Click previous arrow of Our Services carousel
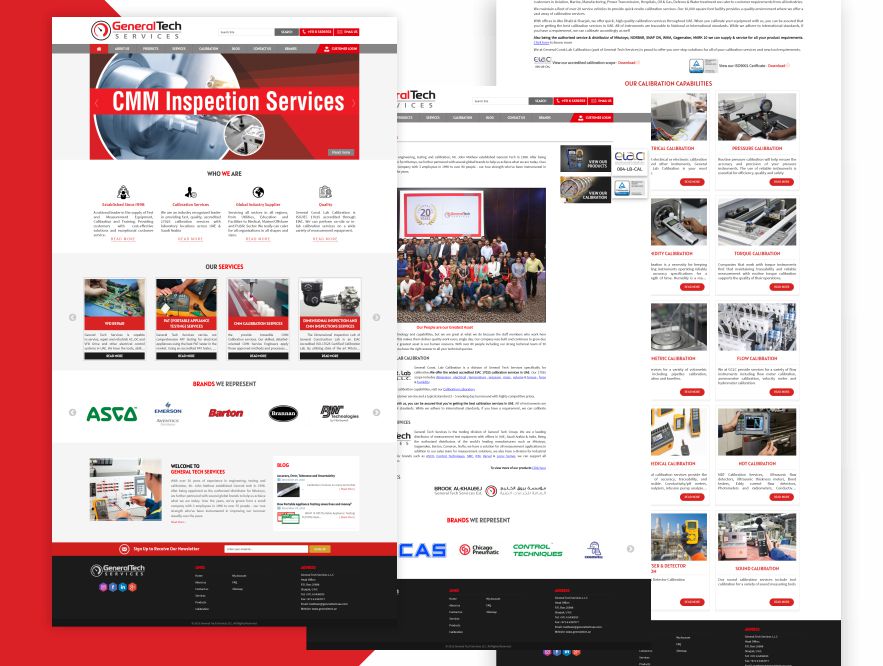883x666 pixels. 73,318
